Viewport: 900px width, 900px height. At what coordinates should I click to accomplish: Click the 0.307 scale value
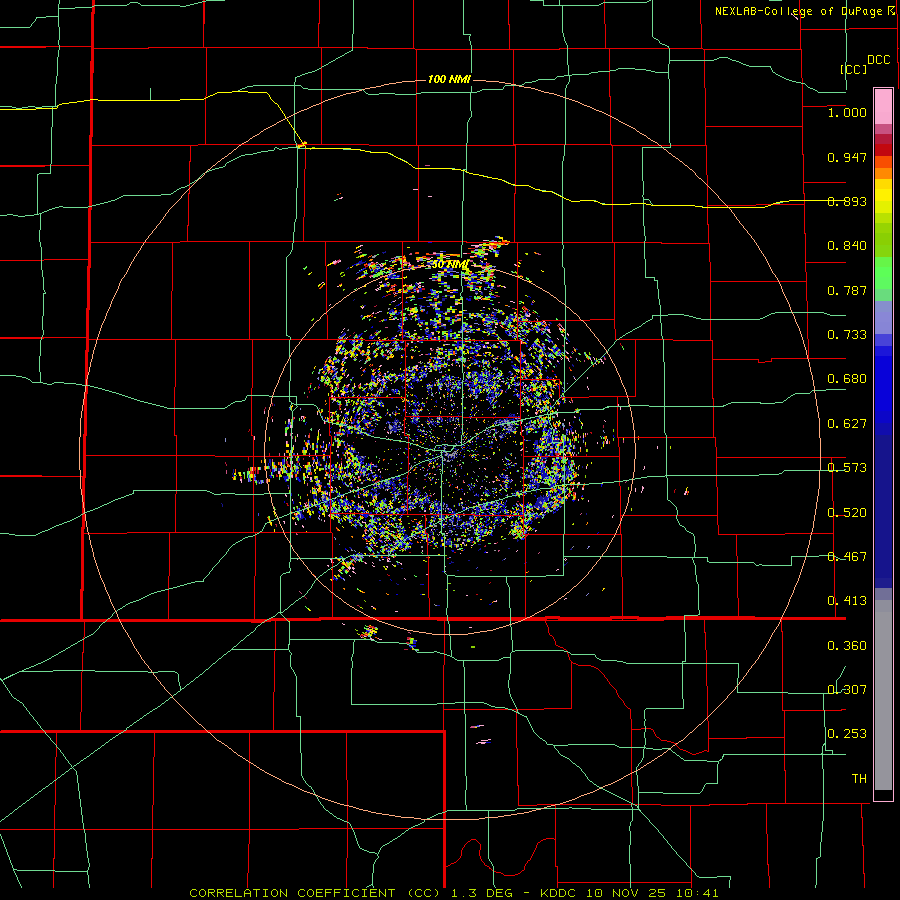point(847,690)
